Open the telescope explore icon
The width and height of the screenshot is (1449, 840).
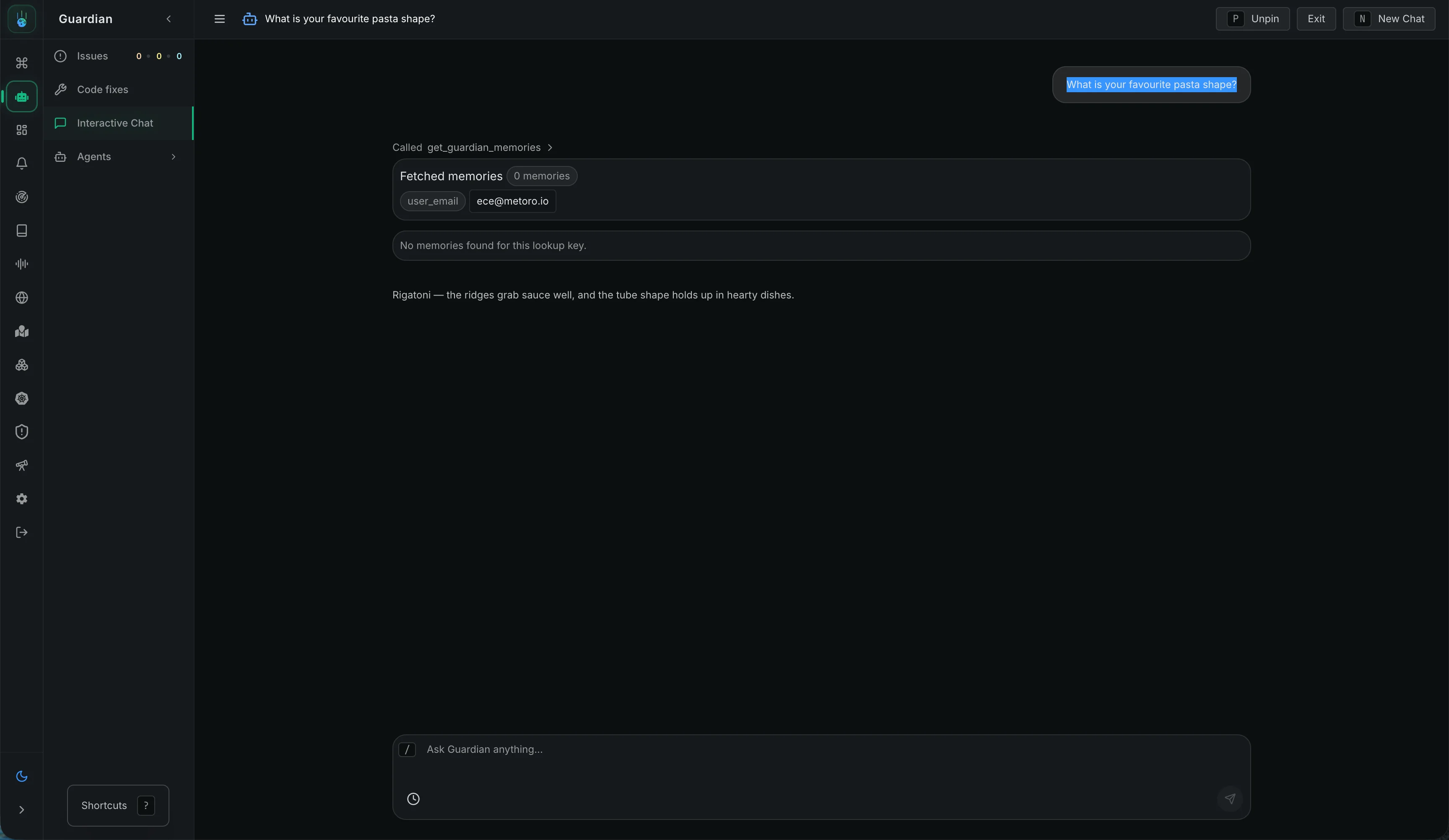click(x=22, y=466)
